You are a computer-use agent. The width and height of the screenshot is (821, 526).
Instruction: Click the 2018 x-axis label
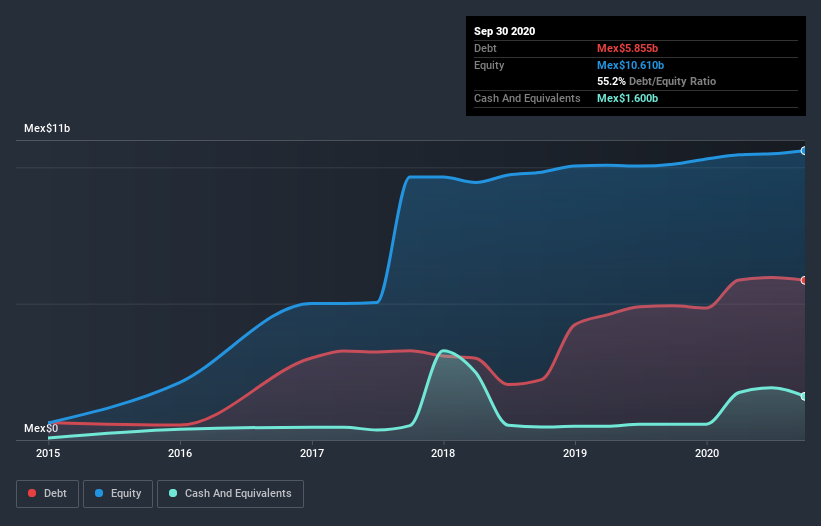pos(443,453)
